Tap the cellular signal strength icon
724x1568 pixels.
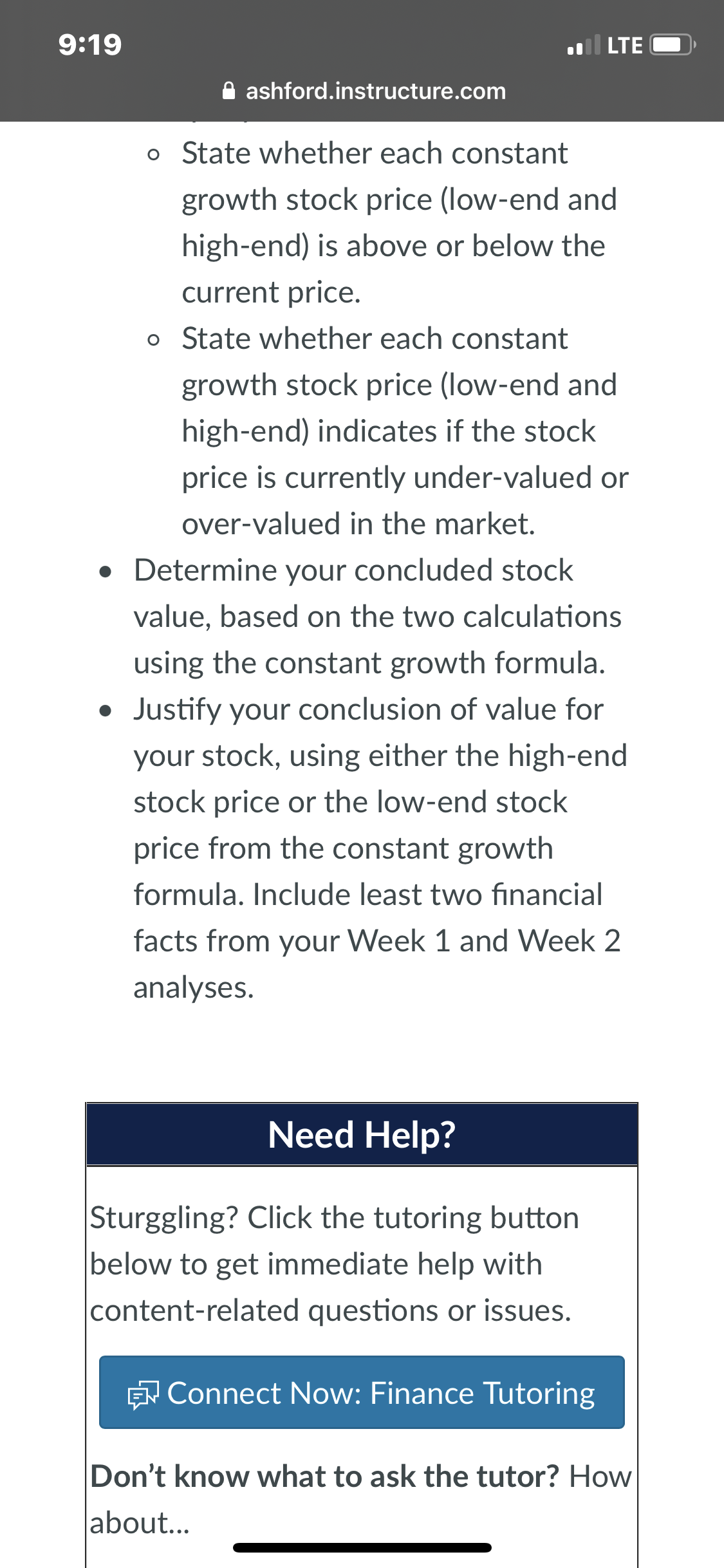(x=583, y=44)
